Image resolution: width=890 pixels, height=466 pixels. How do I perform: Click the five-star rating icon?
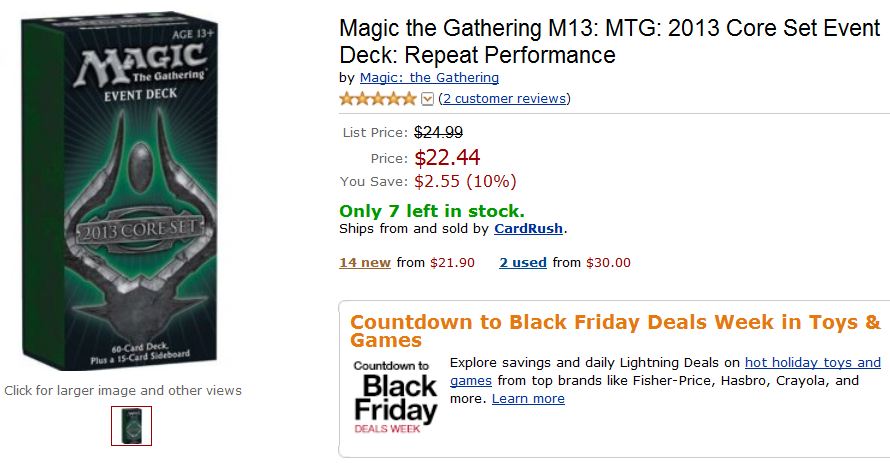(x=378, y=98)
